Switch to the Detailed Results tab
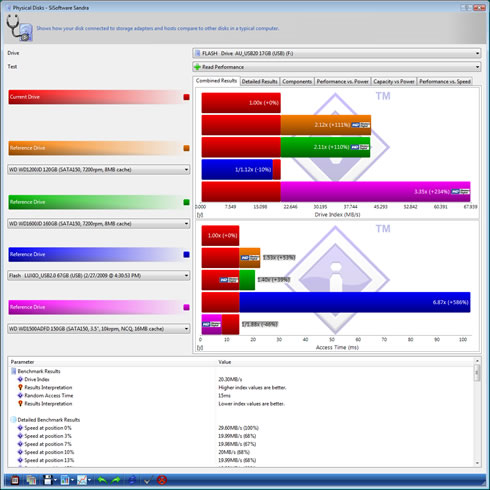This screenshot has width=490, height=490. click(x=259, y=81)
